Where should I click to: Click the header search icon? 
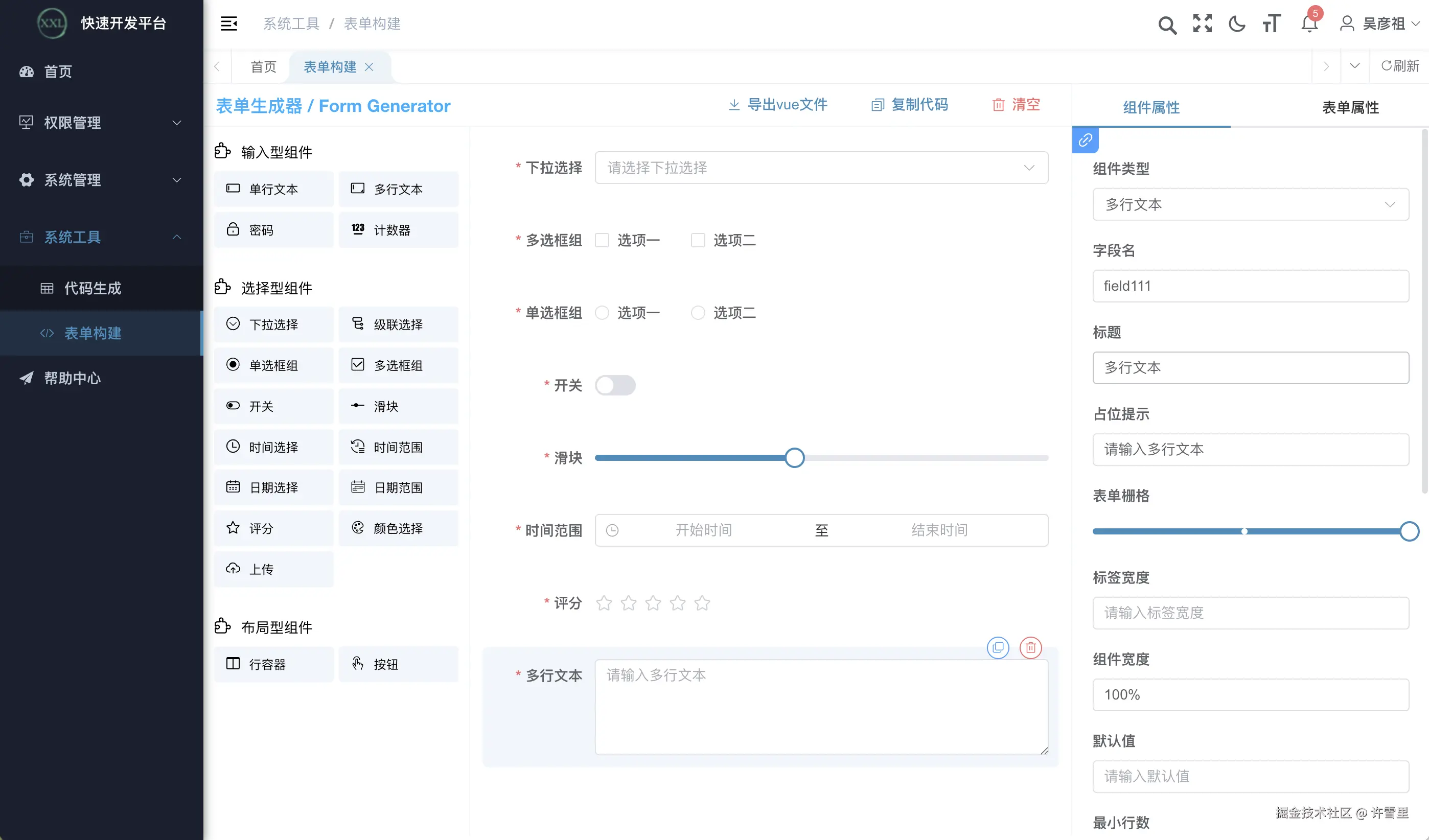pos(1167,25)
